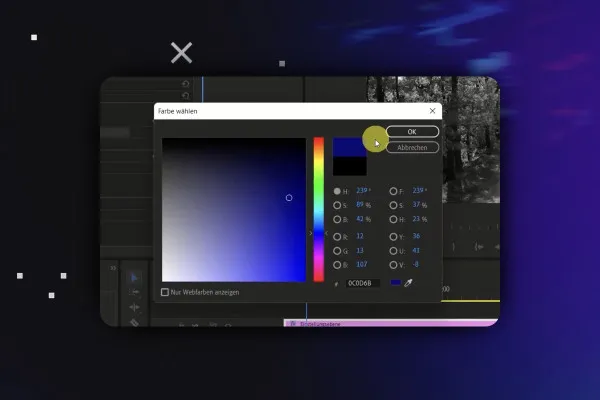This screenshot has width=600, height=400.
Task: Select the blue B radio valued 107
Action: click(337, 265)
